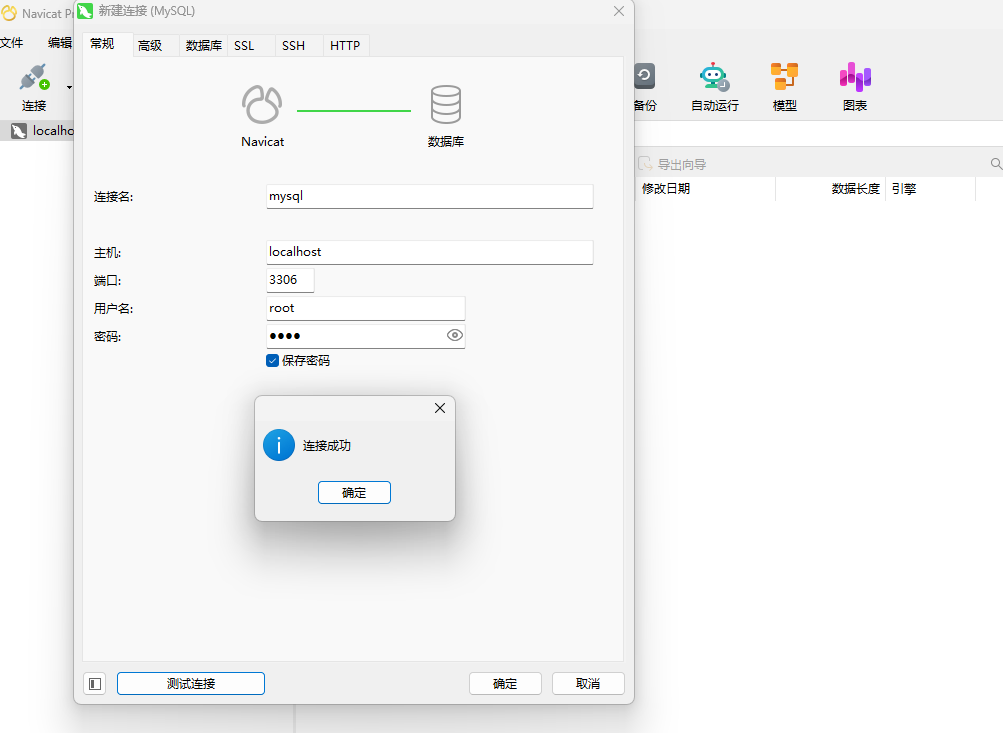The width and height of the screenshot is (1003, 733).
Task: Click the 连接成功 message text
Action: point(327,445)
